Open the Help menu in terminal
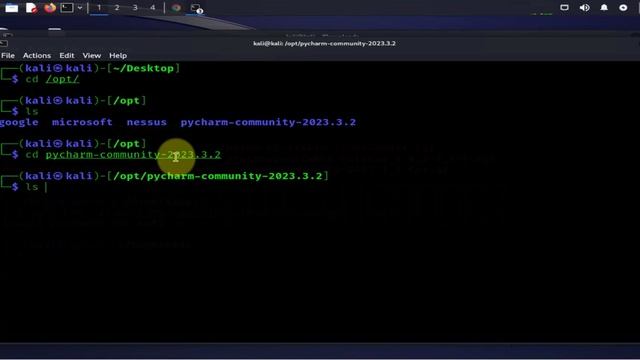Viewport: 640px width, 360px height. coord(118,56)
